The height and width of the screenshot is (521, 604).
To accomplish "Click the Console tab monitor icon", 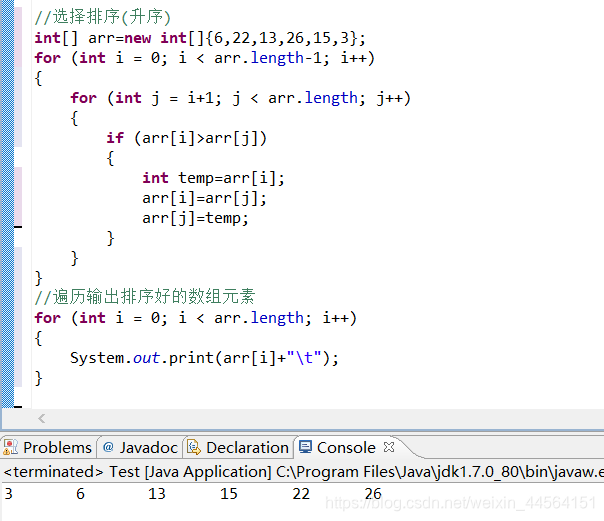I will (305, 447).
